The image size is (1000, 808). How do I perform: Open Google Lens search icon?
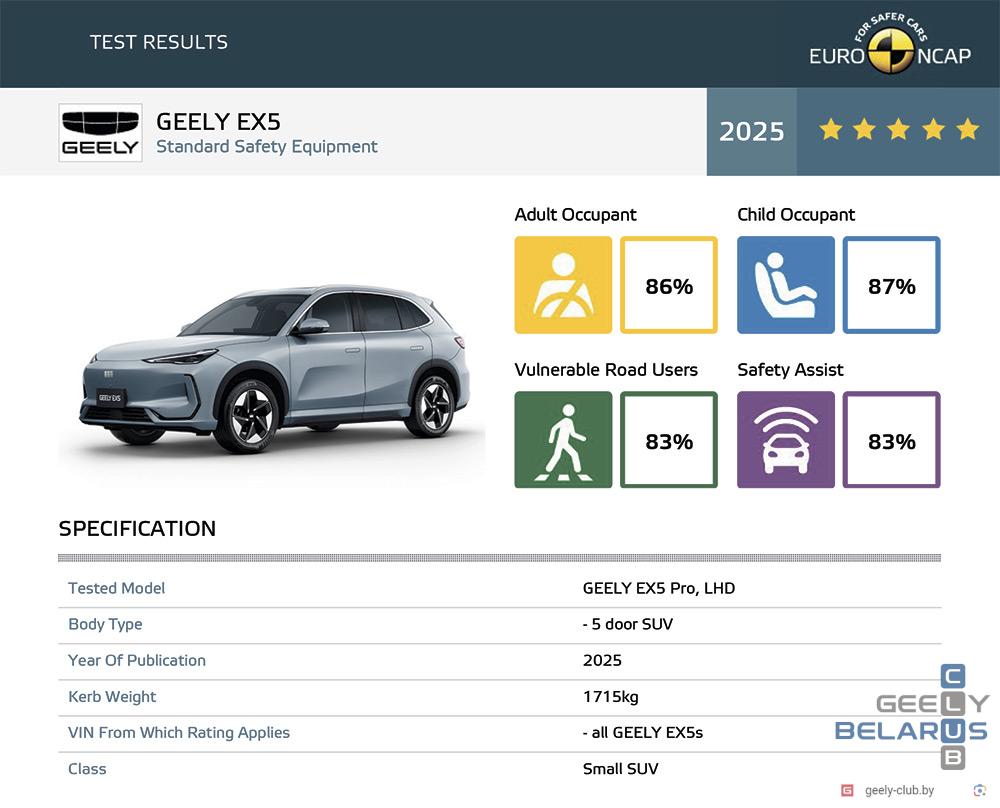979,790
